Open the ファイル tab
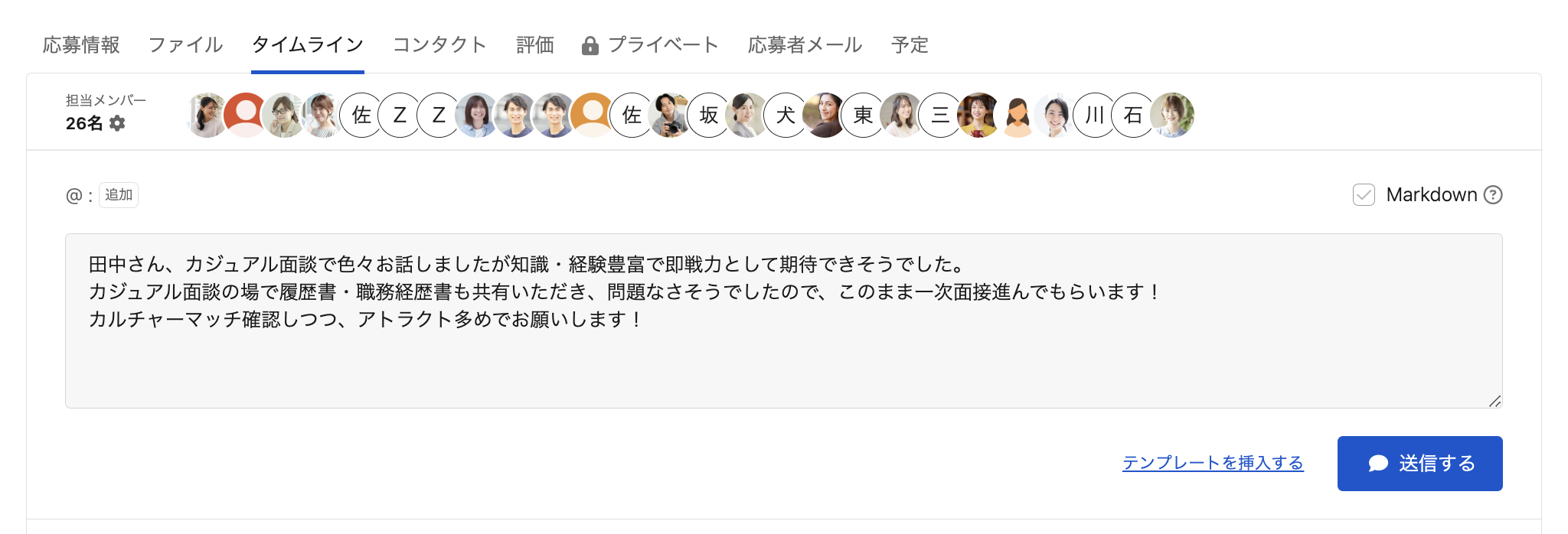This screenshot has width=1568, height=534. tap(185, 45)
